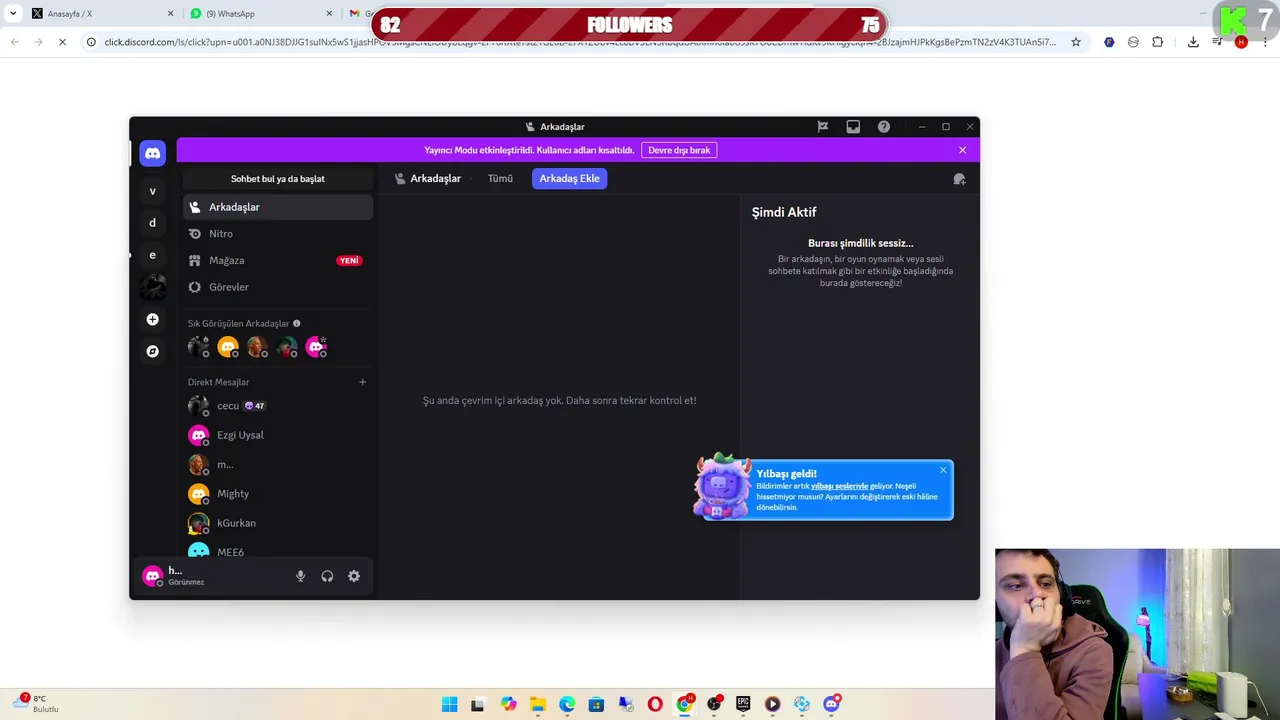Open server icon labeled v
Viewport: 1280px width, 720px height.
point(152,190)
